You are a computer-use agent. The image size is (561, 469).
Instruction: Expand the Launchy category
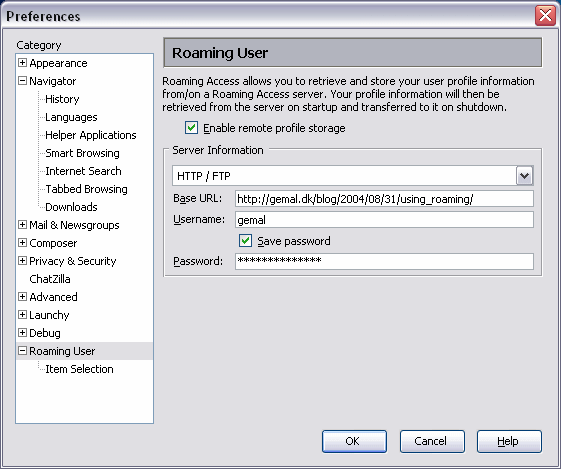tap(22, 314)
